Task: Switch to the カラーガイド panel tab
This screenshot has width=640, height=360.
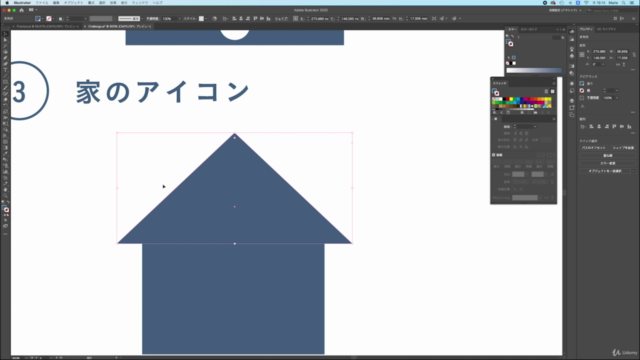Action: point(529,29)
